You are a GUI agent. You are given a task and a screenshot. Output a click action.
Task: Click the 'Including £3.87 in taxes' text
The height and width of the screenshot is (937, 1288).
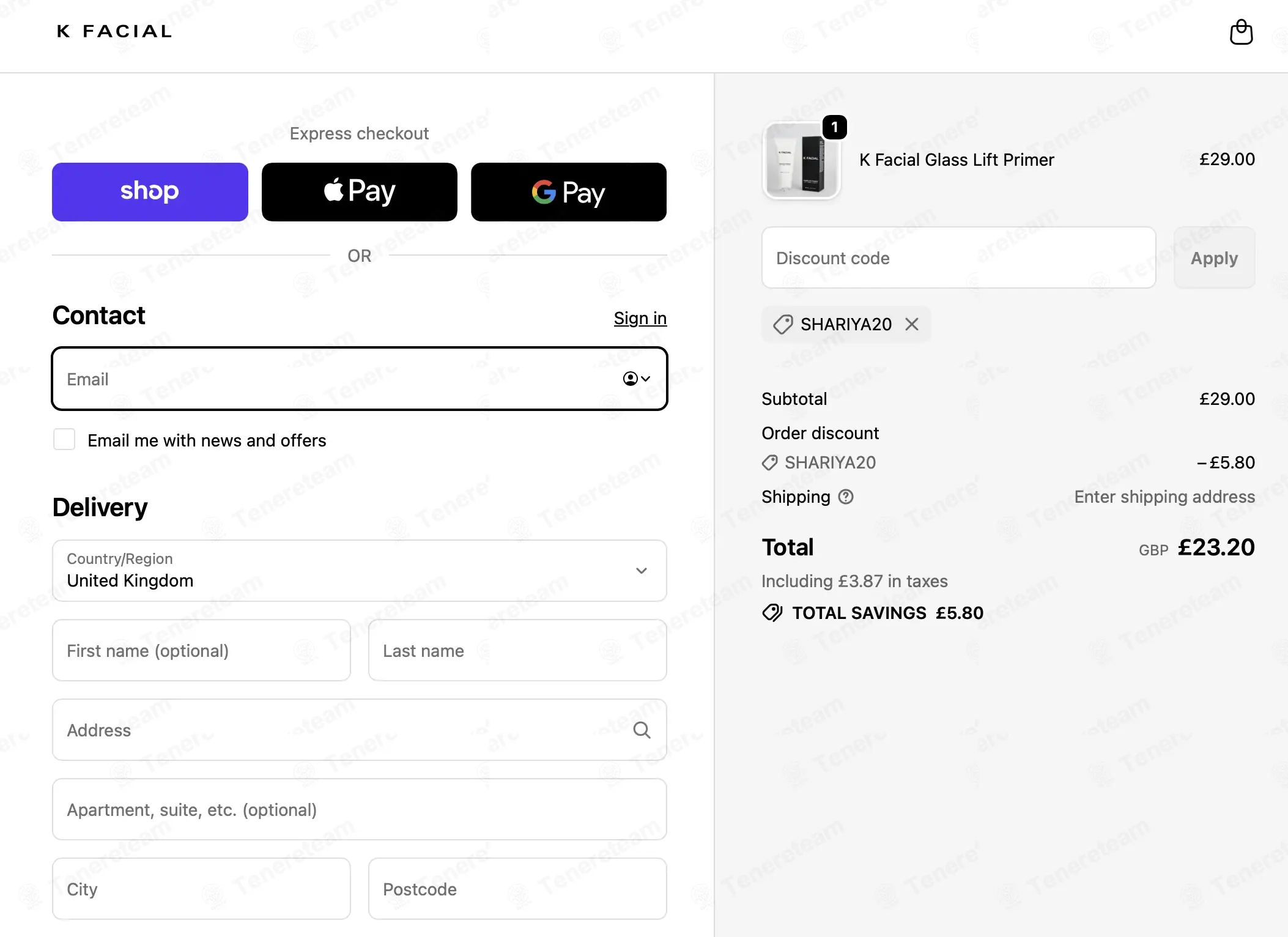854,581
